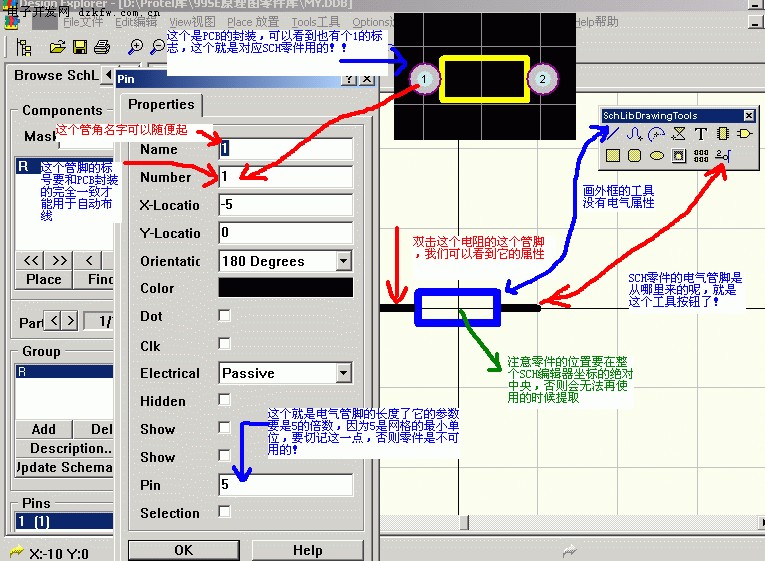The width and height of the screenshot is (765, 561).
Task: Switch to the Properties tab
Action: tap(161, 104)
